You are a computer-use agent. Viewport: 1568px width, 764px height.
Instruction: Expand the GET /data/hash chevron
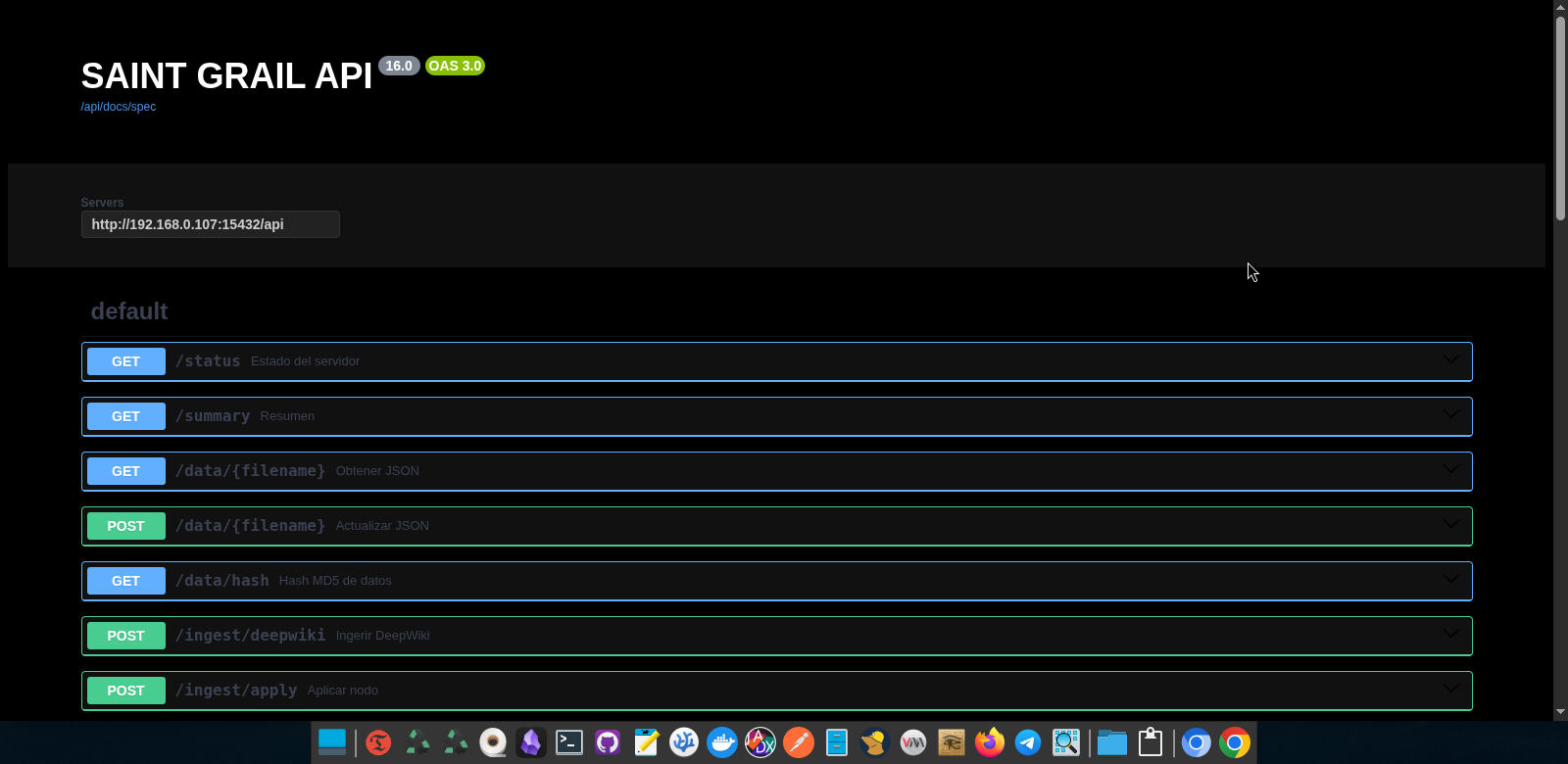(1451, 580)
